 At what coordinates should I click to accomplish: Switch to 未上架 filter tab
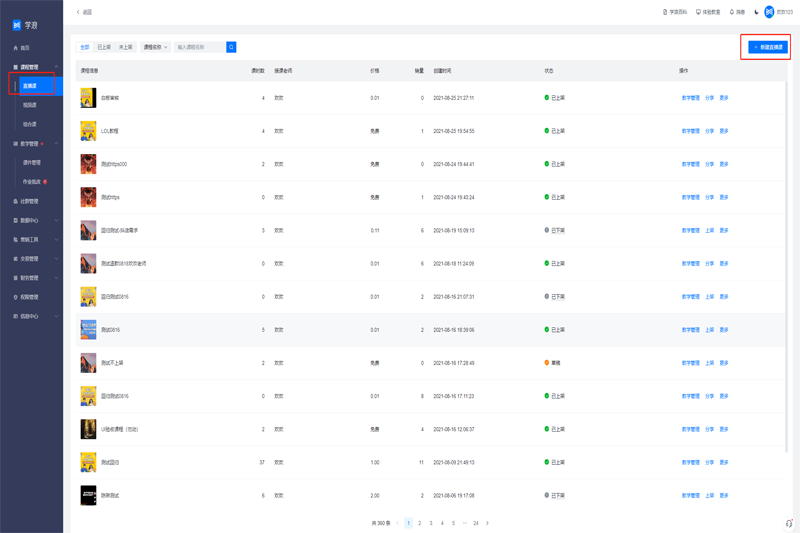(125, 47)
